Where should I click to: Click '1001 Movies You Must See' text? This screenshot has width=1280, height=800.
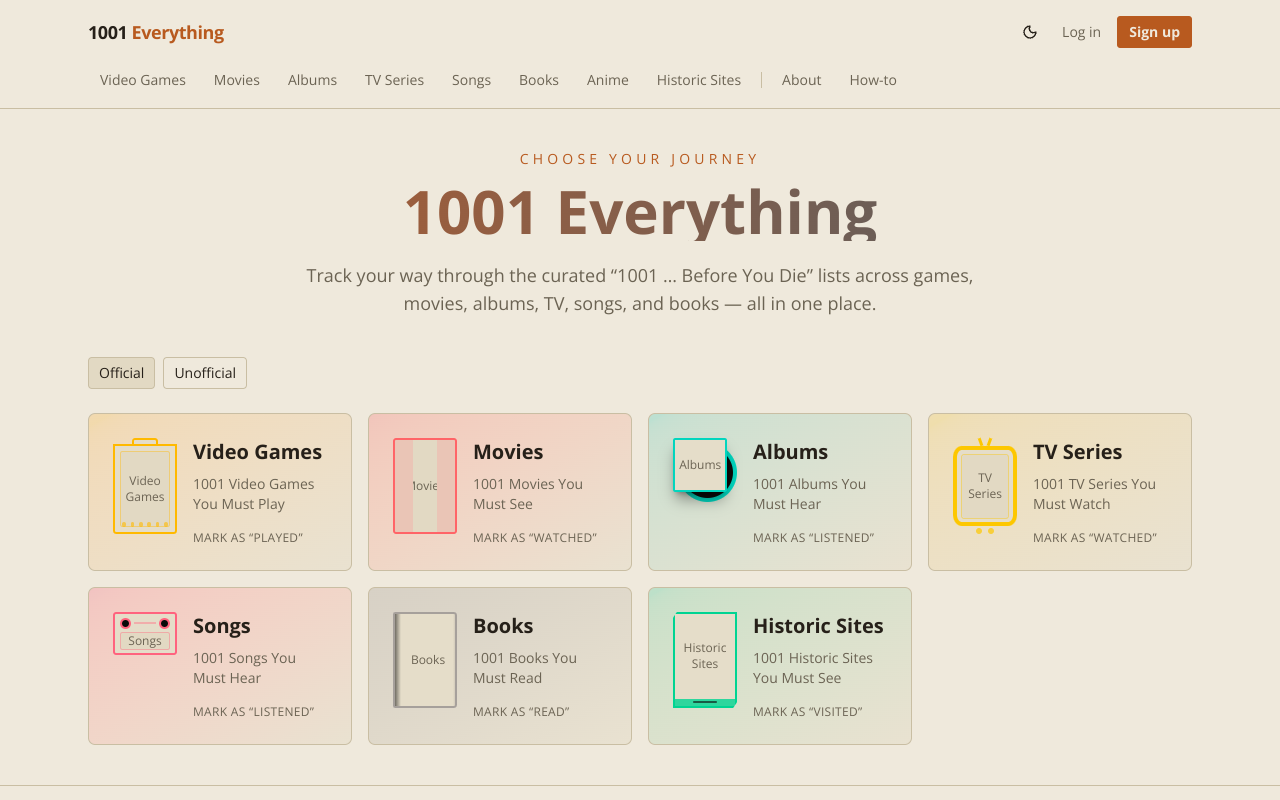pos(528,494)
